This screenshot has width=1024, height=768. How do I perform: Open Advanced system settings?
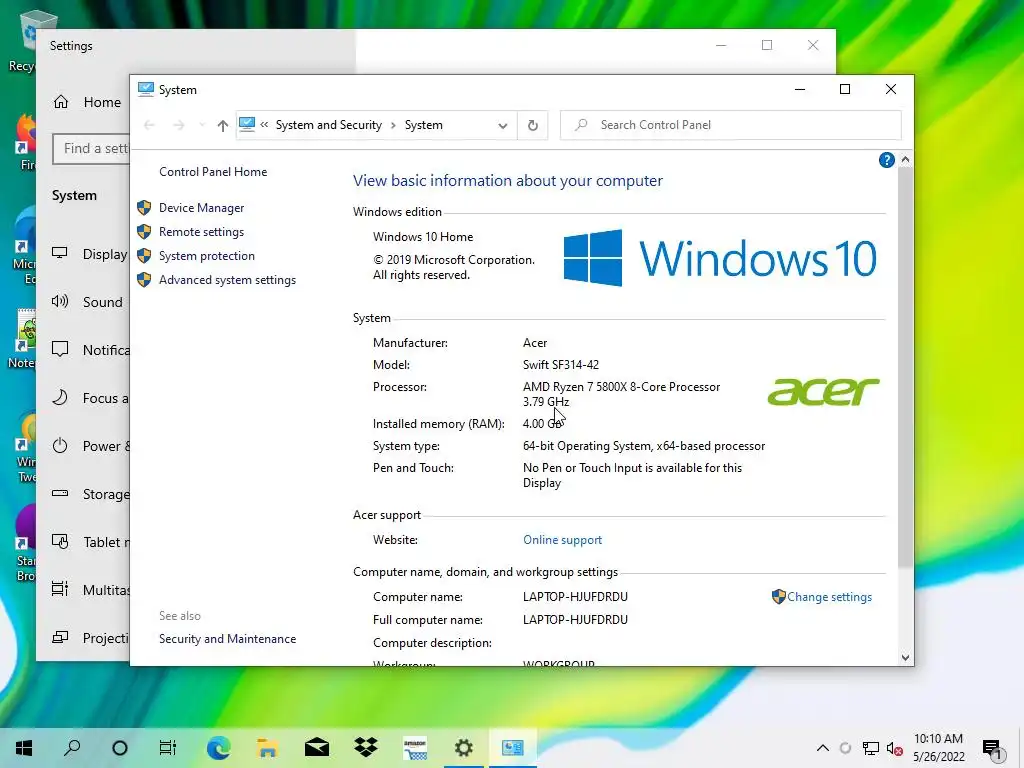(227, 280)
